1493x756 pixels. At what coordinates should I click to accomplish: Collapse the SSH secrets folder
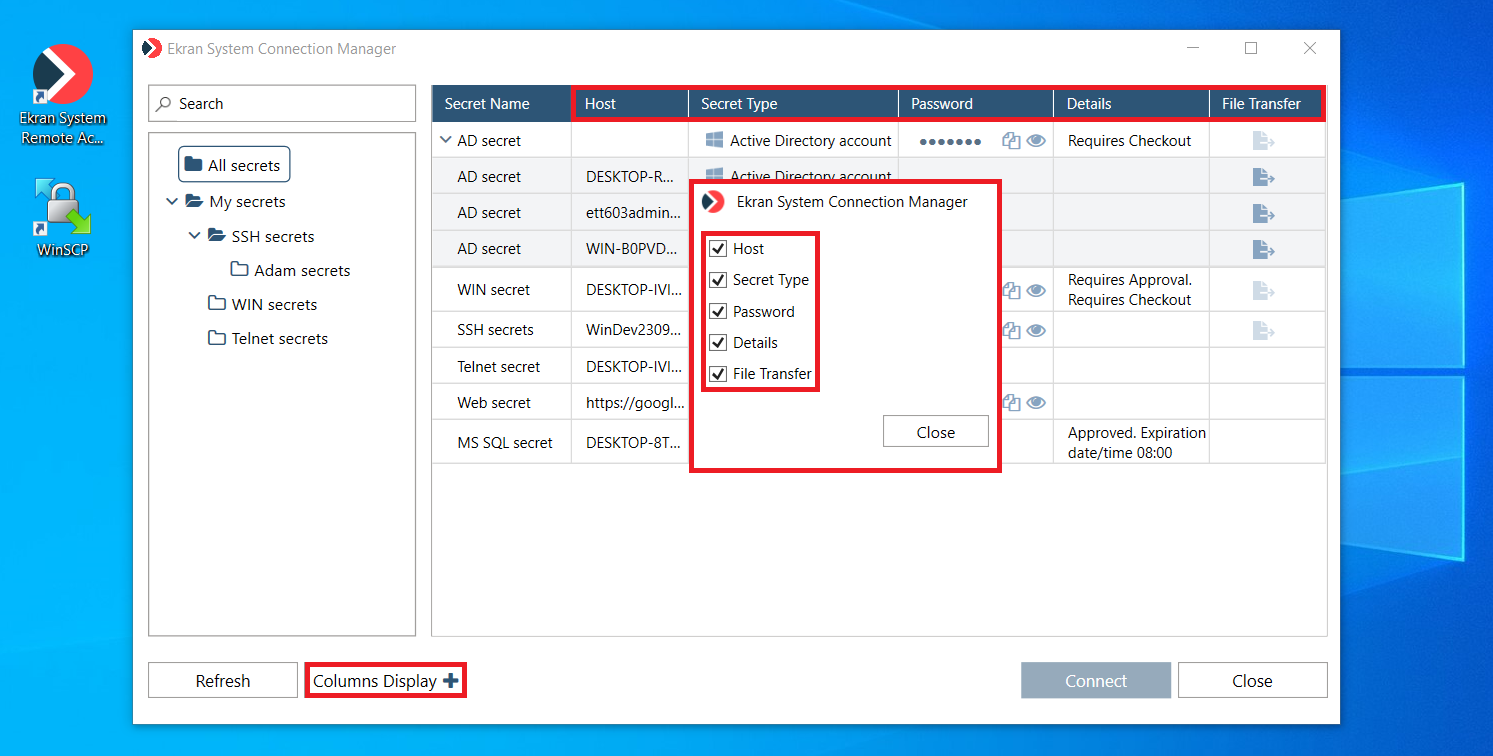(x=194, y=237)
